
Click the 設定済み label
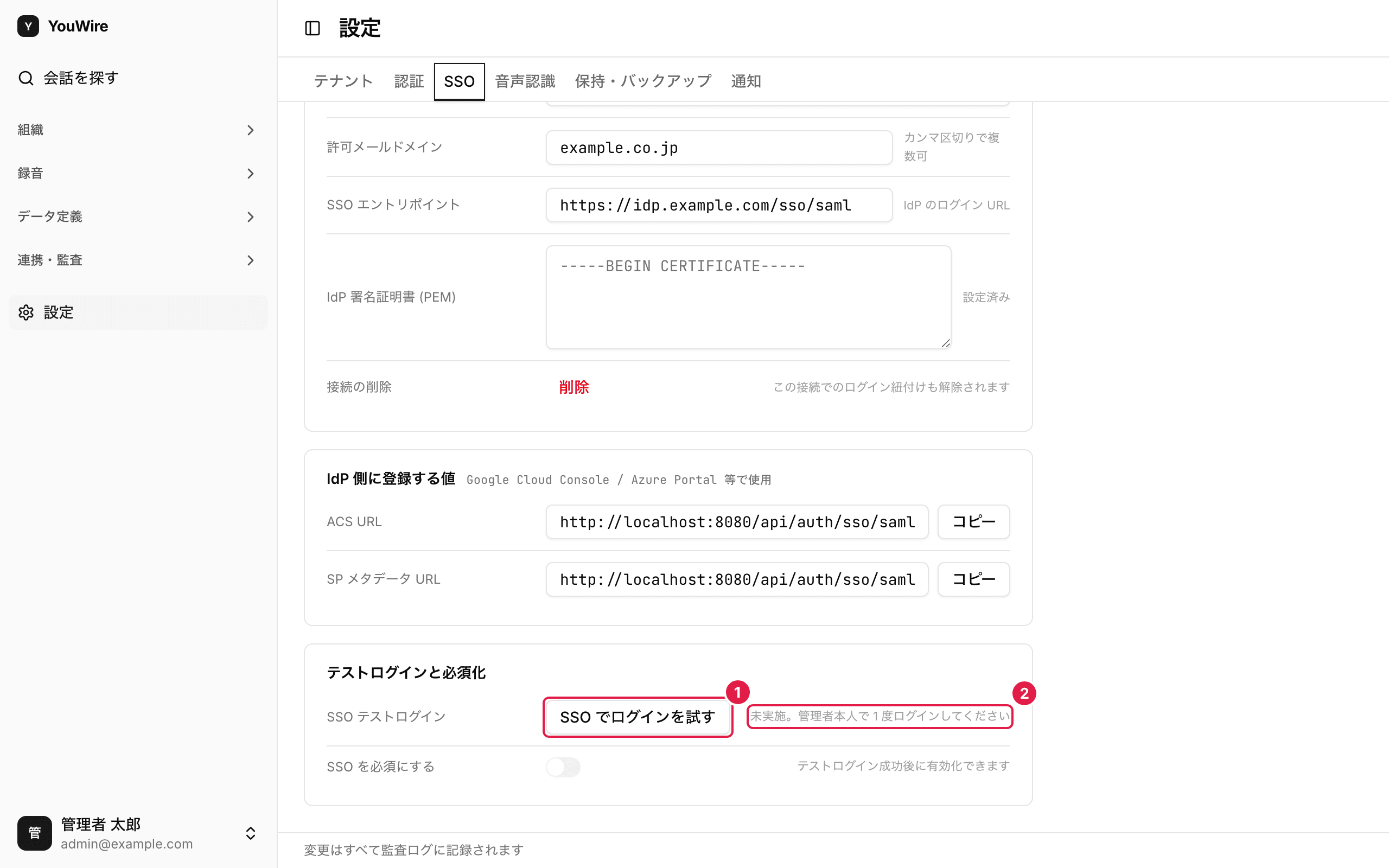click(986, 297)
